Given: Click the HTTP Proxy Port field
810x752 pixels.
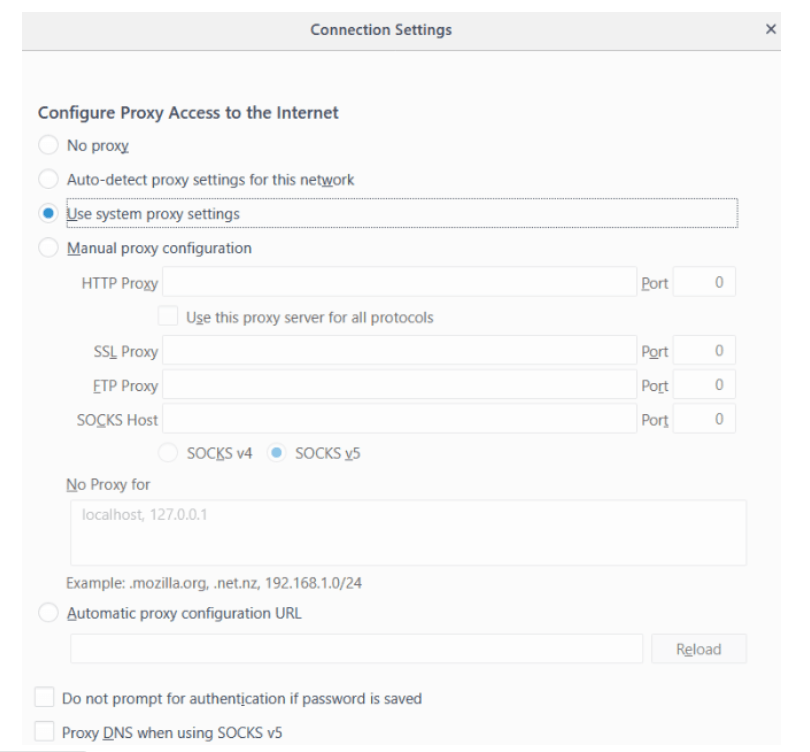Looking at the screenshot, I should point(704,282).
